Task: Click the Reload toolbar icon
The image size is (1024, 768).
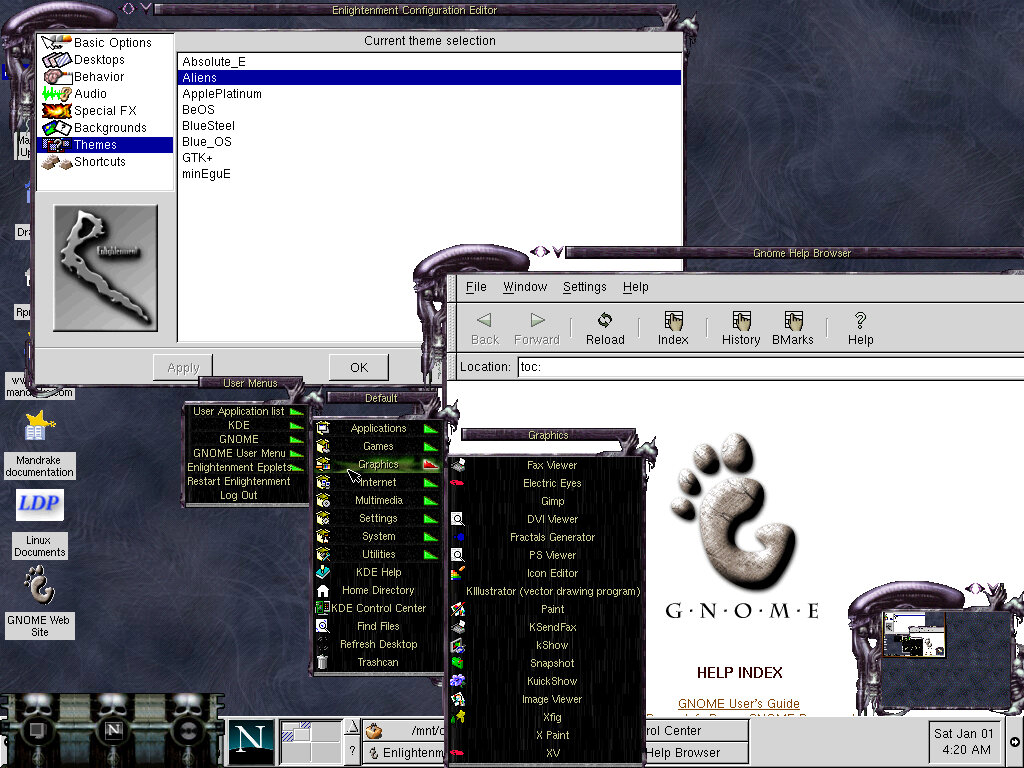Action: [x=605, y=328]
